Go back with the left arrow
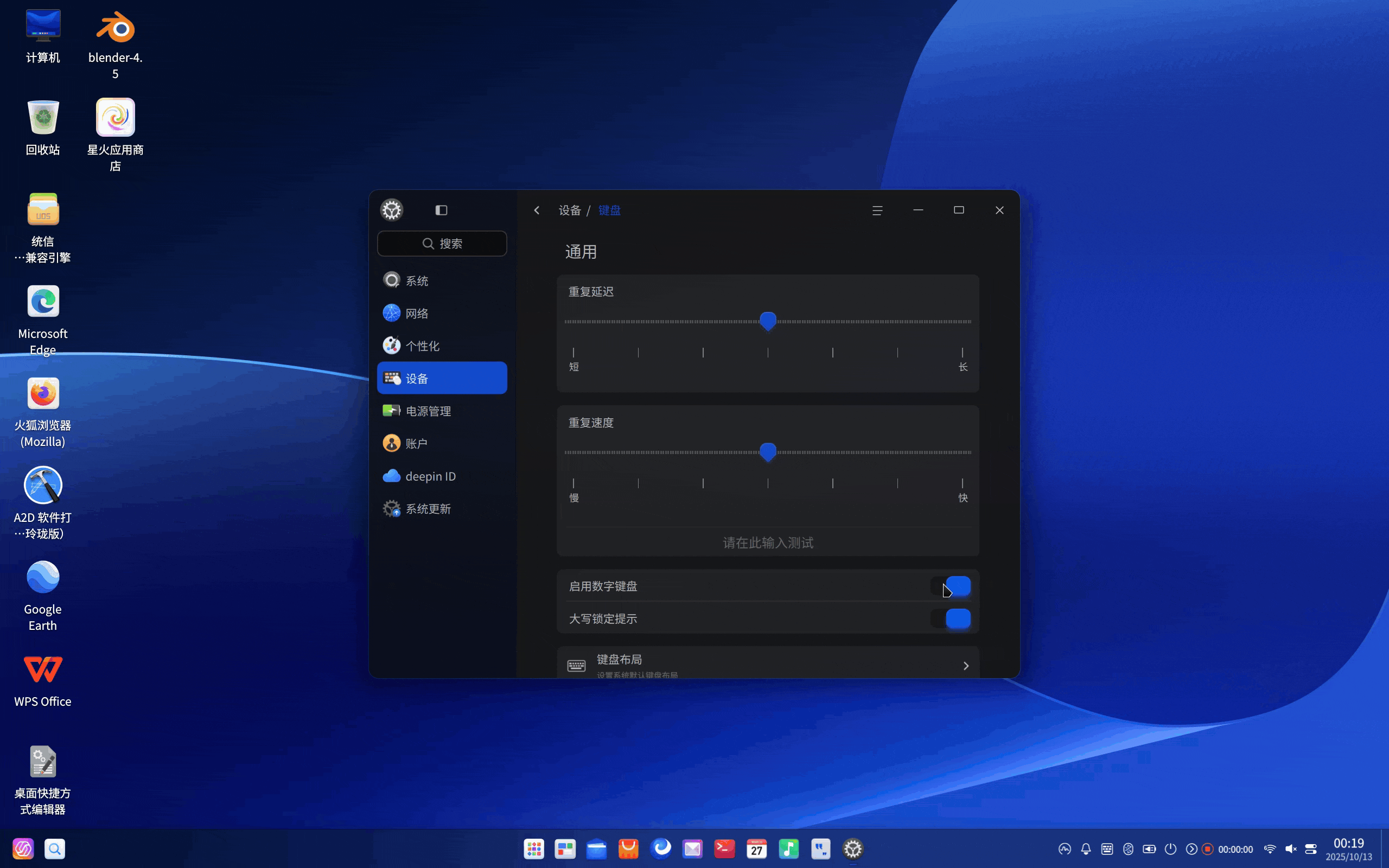The height and width of the screenshot is (868, 1389). tap(537, 210)
